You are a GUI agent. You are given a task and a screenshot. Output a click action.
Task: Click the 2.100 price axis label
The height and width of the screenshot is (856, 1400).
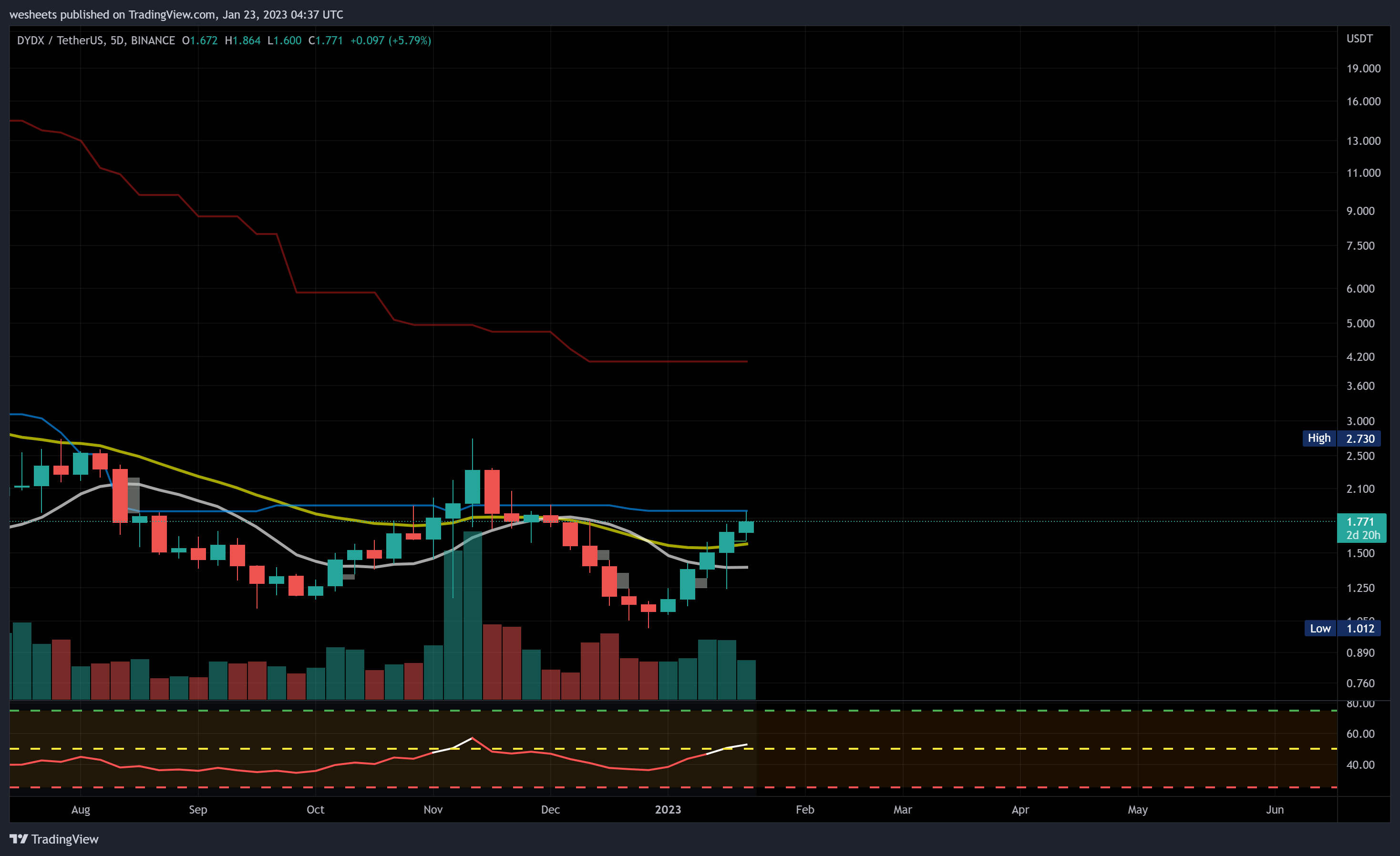pos(1360,489)
